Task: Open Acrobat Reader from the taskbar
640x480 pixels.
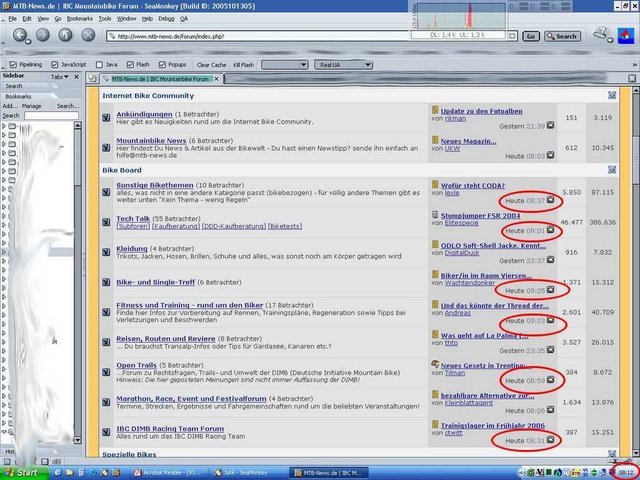Action: click(170, 473)
